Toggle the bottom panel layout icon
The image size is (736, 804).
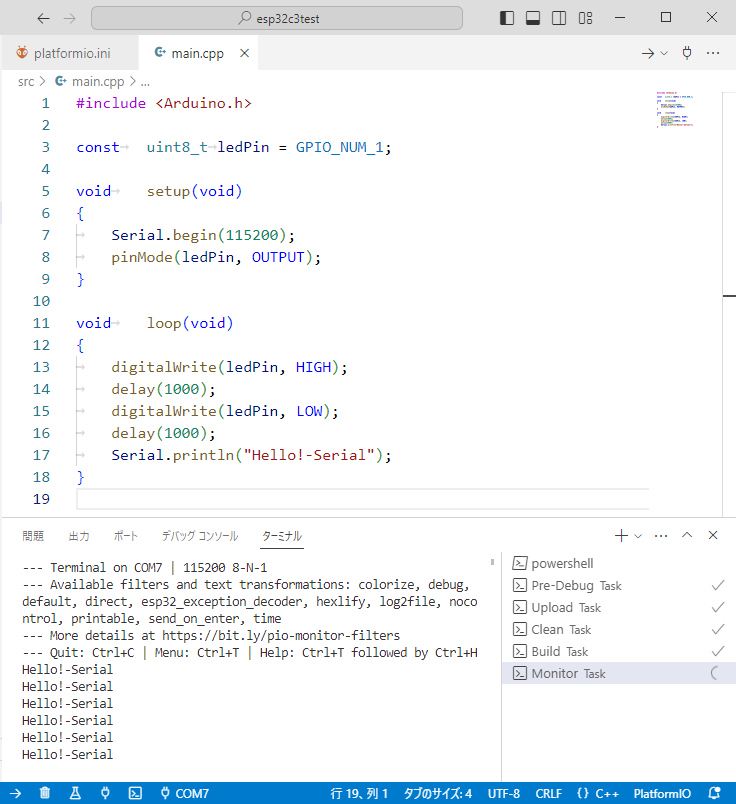[533, 18]
